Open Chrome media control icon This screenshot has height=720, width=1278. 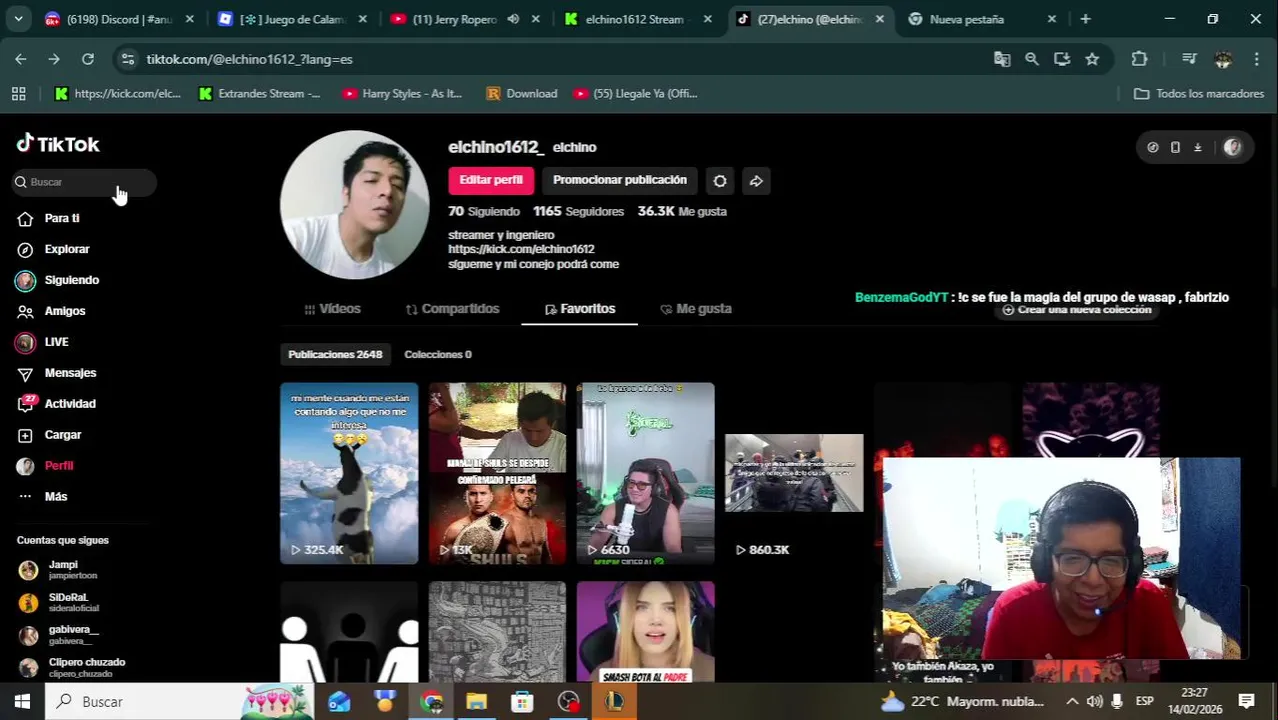[1189, 59]
